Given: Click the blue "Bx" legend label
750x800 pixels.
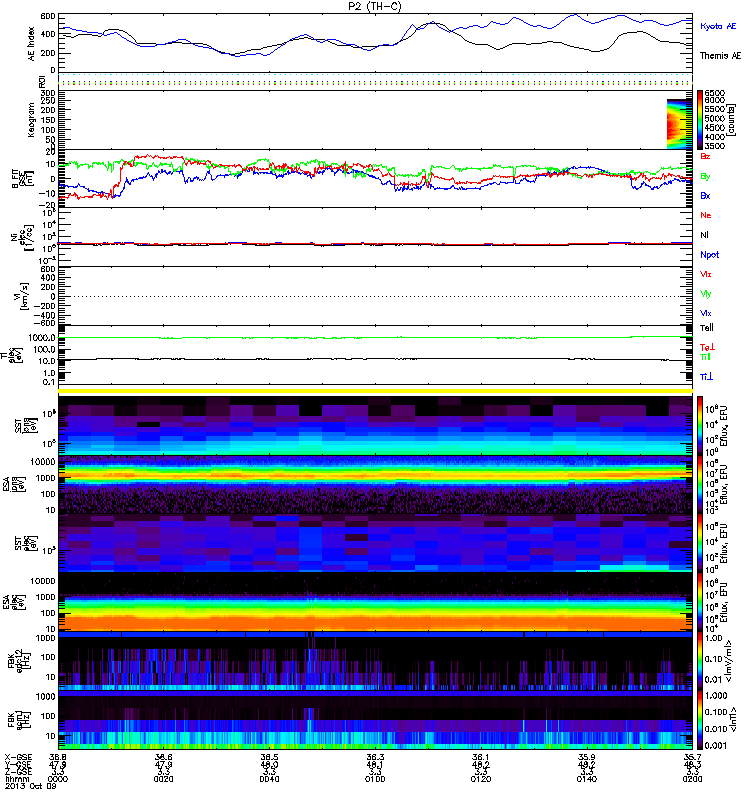Looking at the screenshot, I should 705,196.
